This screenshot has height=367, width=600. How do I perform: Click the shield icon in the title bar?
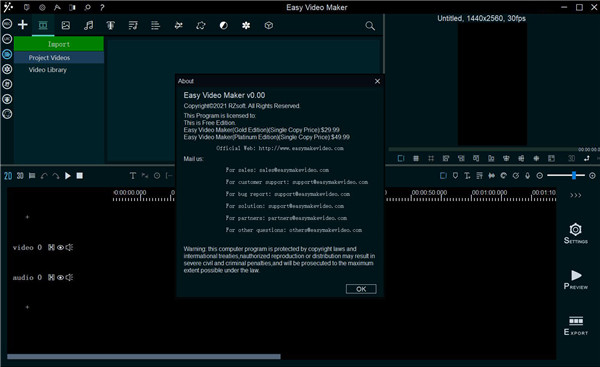pyautogui.click(x=27, y=7)
